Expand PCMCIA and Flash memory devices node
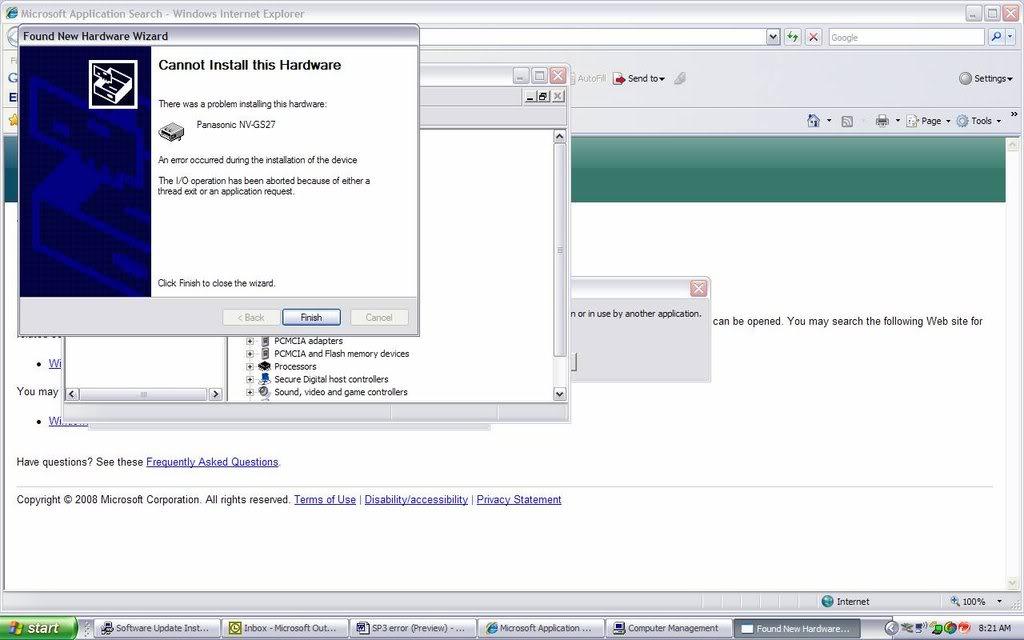 point(250,353)
